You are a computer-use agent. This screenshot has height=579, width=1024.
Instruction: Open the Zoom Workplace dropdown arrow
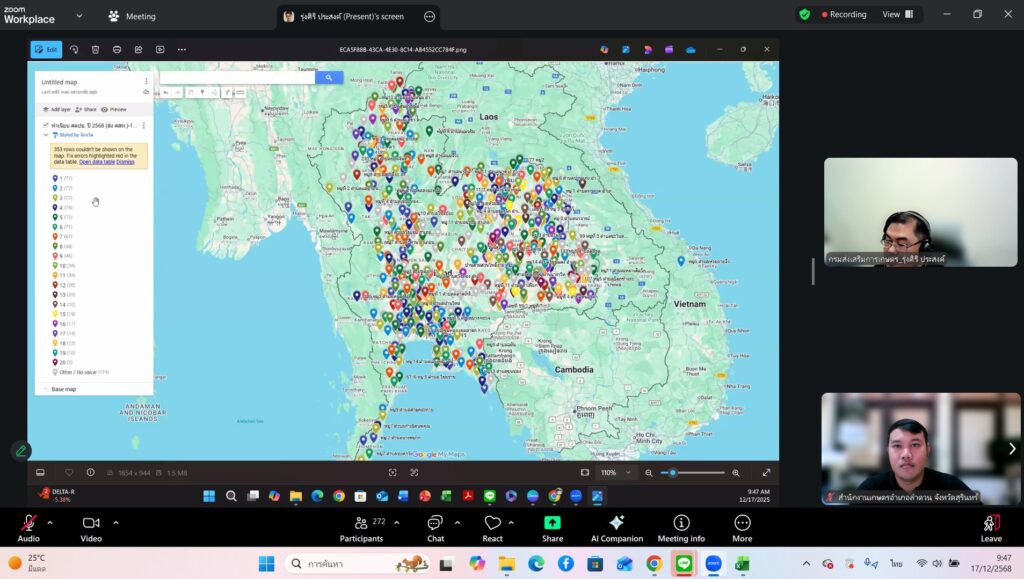point(80,16)
